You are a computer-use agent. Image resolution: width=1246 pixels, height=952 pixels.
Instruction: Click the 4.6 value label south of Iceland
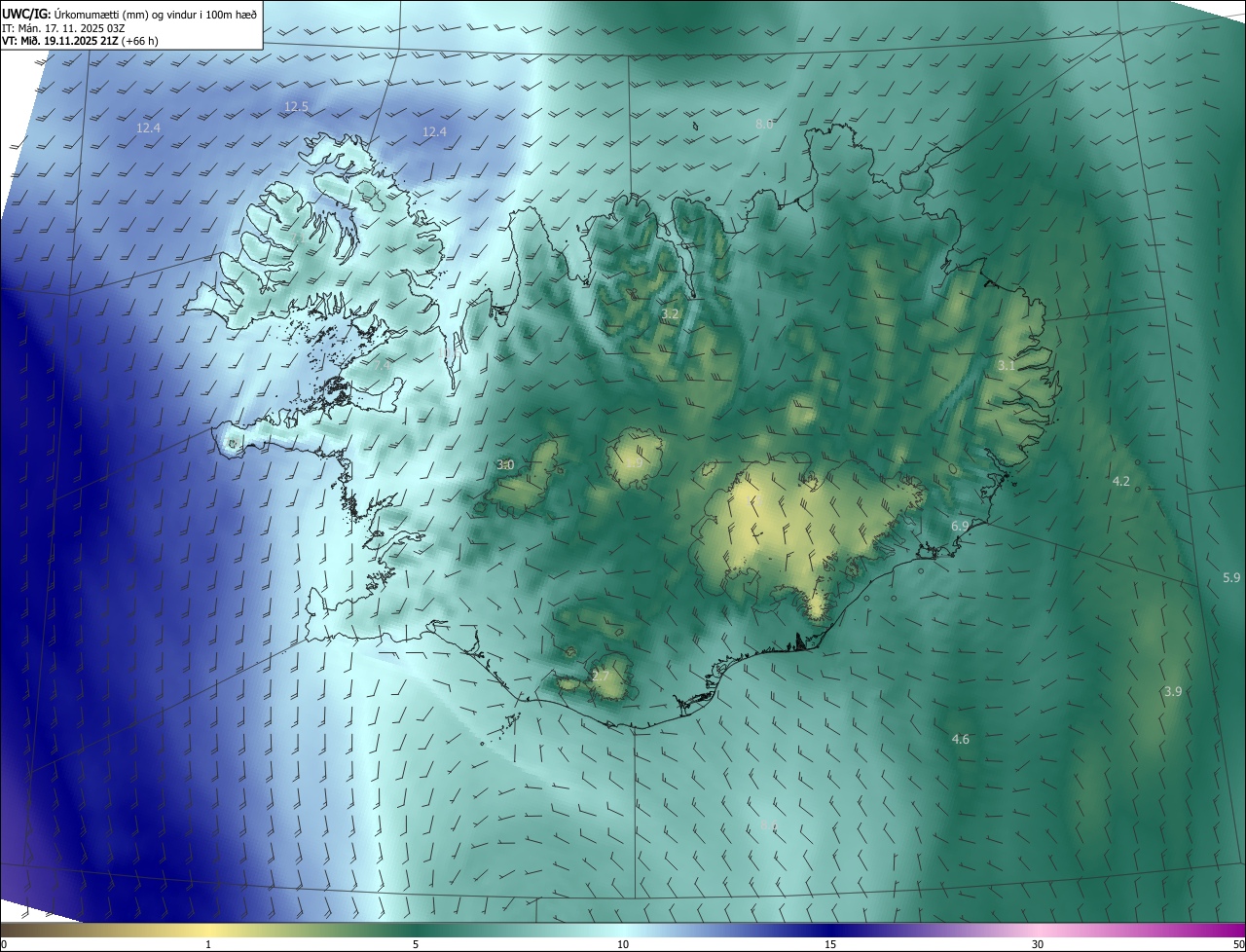[x=960, y=739]
